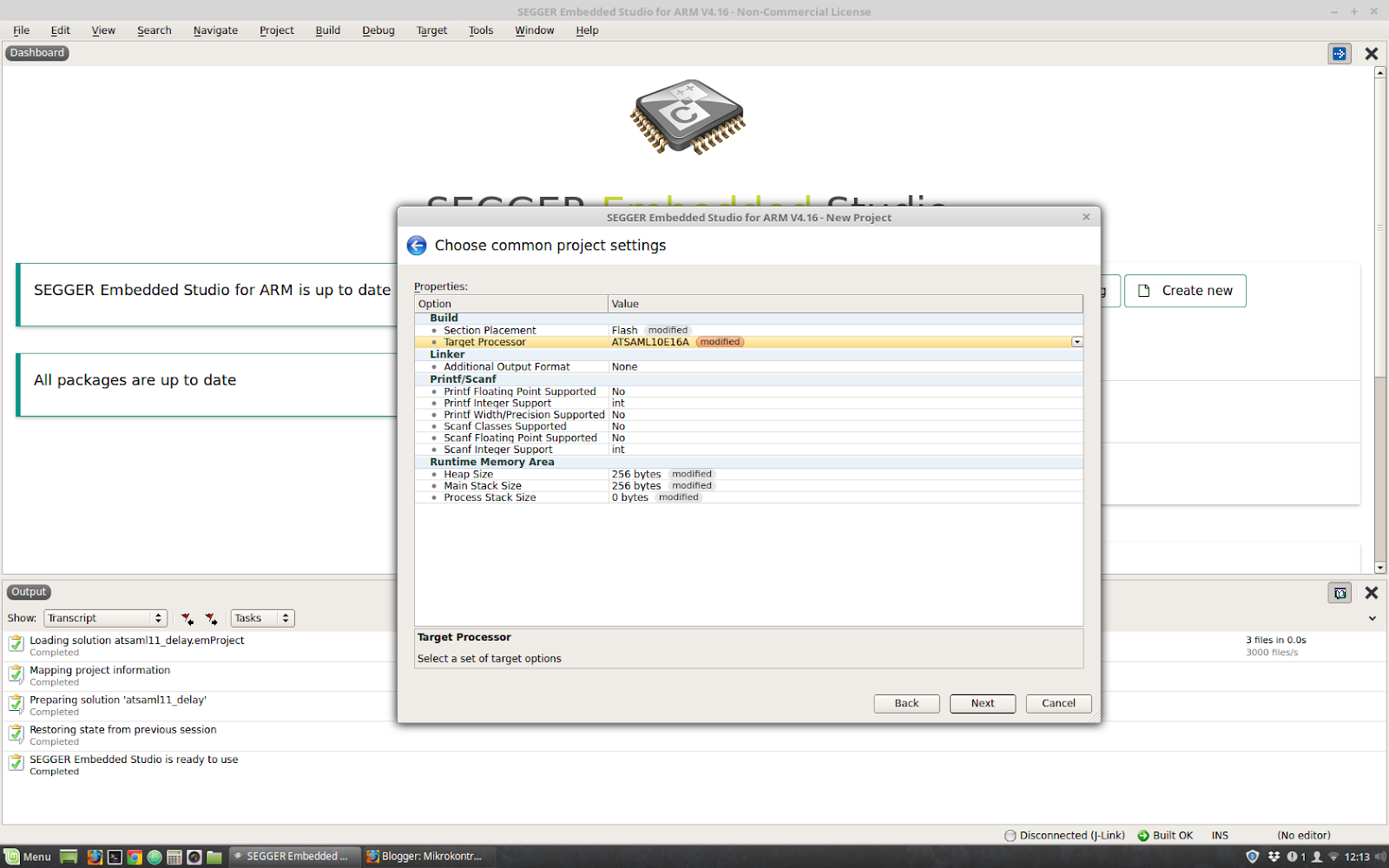Screen dimensions: 1389x868
Task: Click the first red arrow icon beside Transcript
Action: pos(188,619)
